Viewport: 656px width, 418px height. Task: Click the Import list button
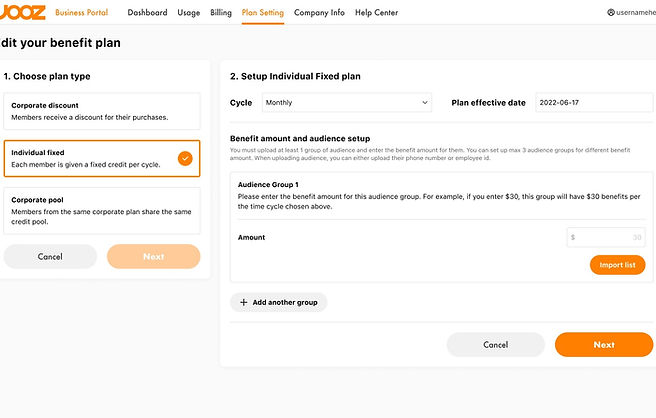[618, 265]
